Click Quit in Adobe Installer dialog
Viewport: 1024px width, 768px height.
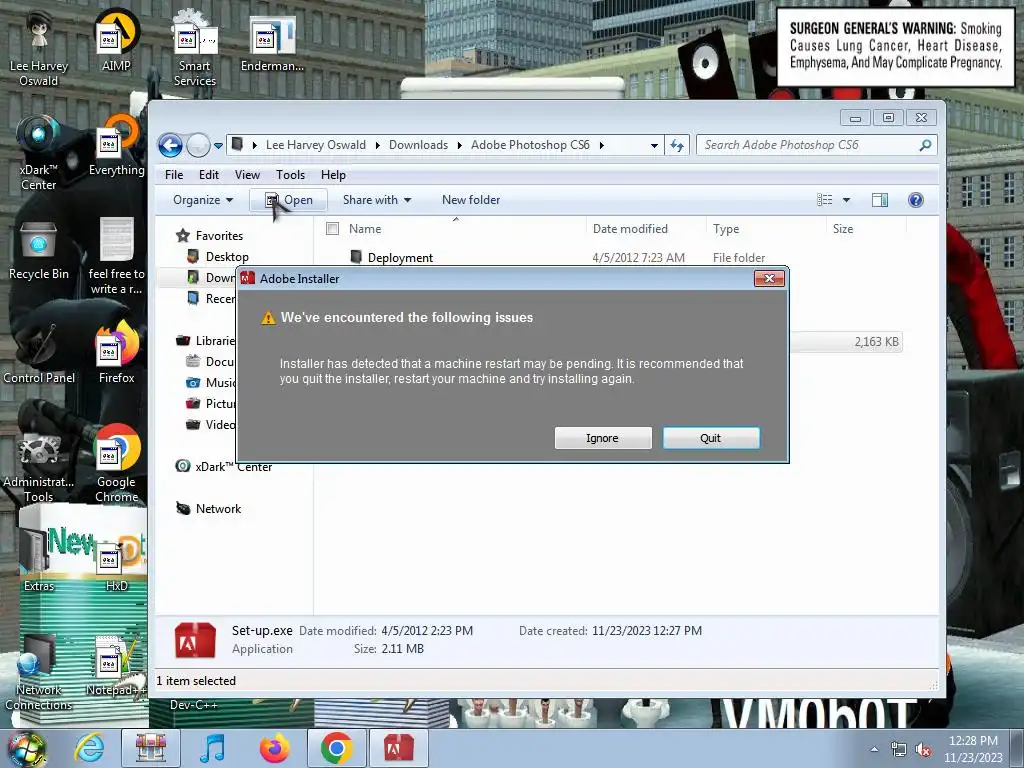tap(711, 438)
